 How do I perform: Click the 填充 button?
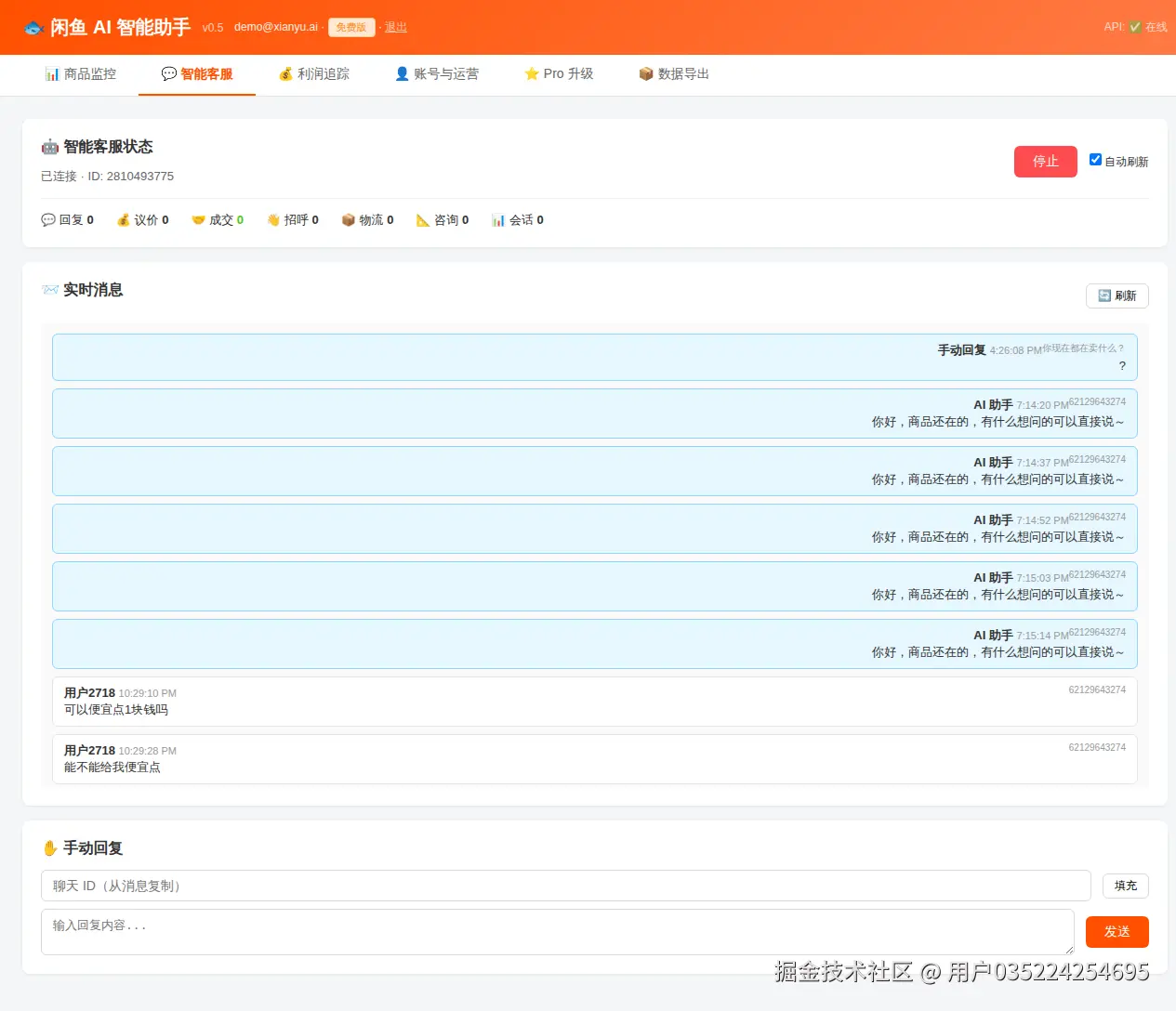click(1126, 886)
